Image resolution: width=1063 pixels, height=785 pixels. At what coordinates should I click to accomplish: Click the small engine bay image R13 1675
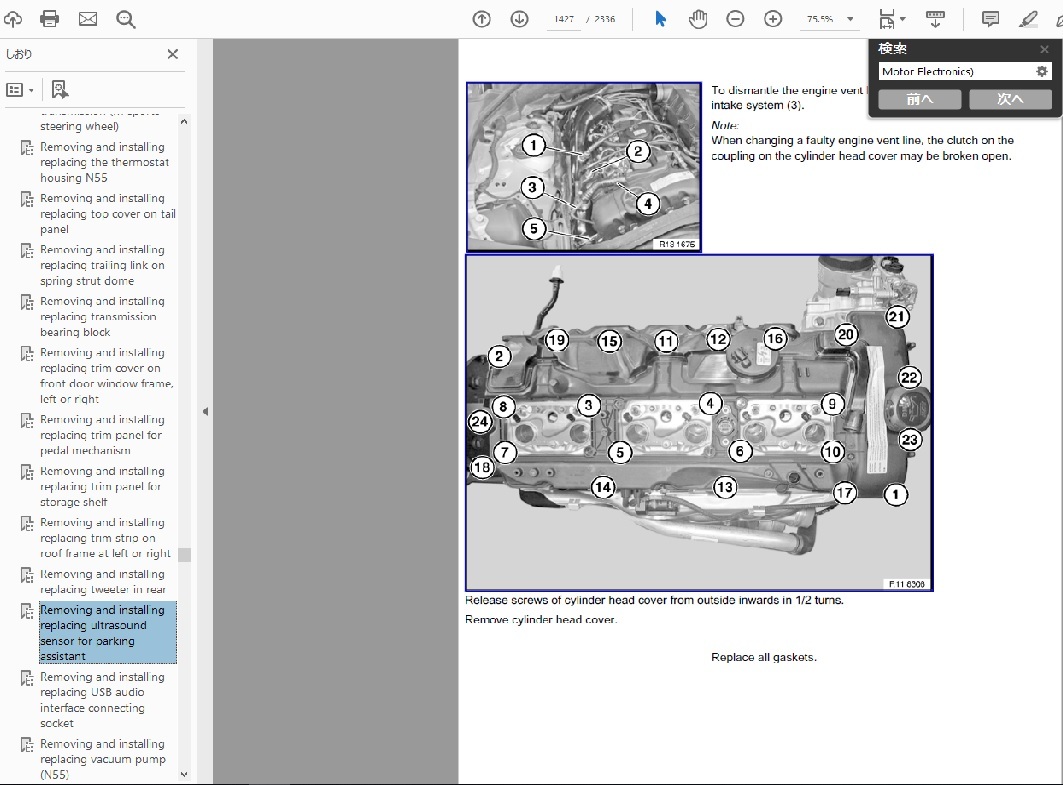584,167
